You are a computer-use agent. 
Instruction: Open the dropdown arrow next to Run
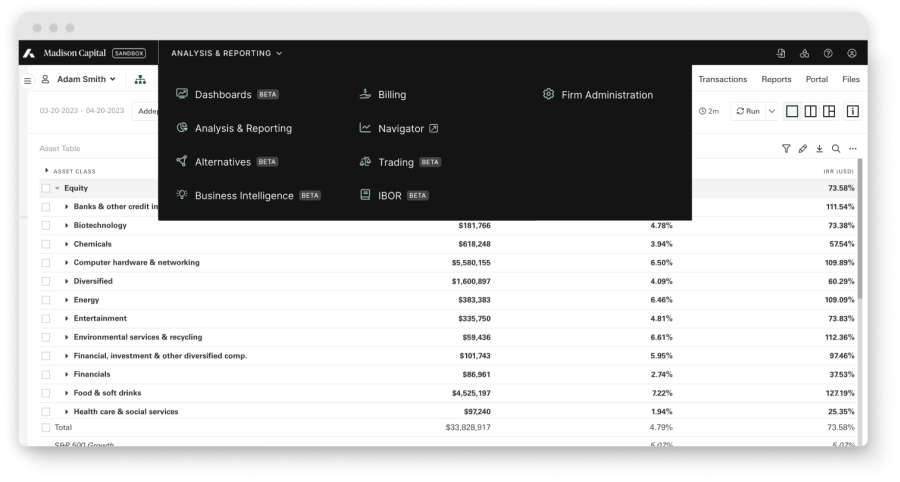(x=771, y=111)
